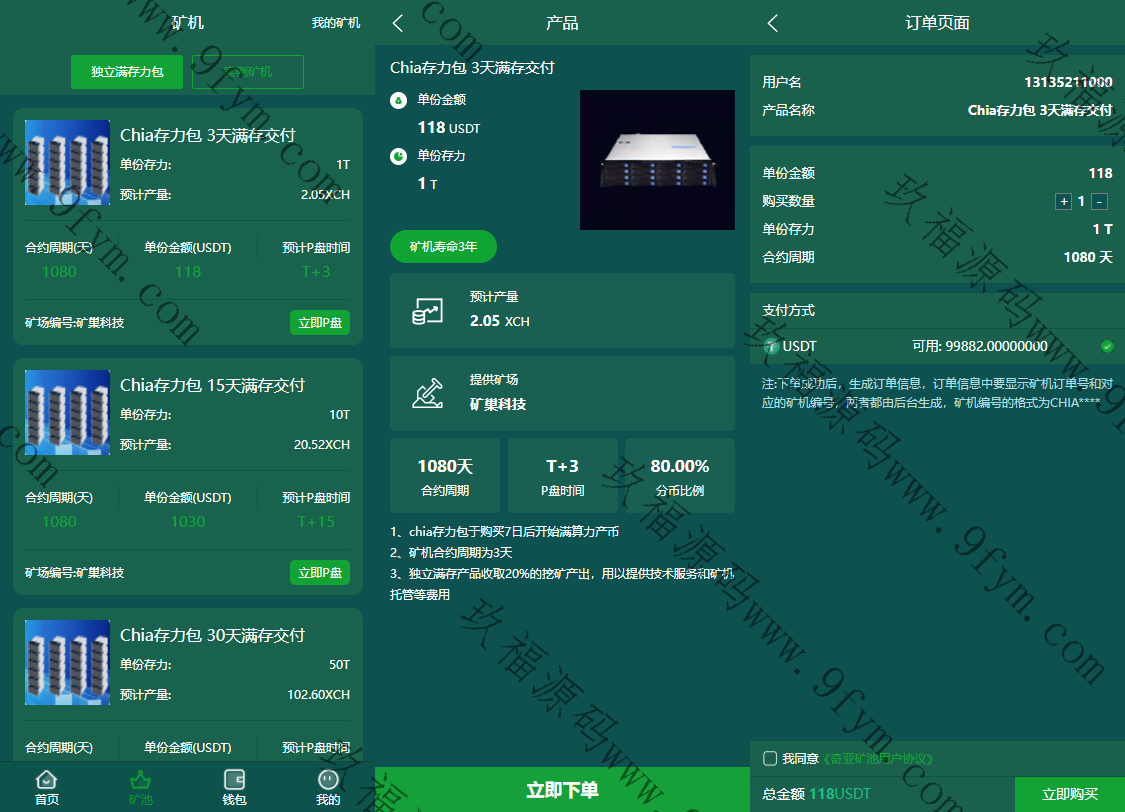Toggle the USDT payment method checkmark
Screen dimensions: 1125x812
point(1107,346)
